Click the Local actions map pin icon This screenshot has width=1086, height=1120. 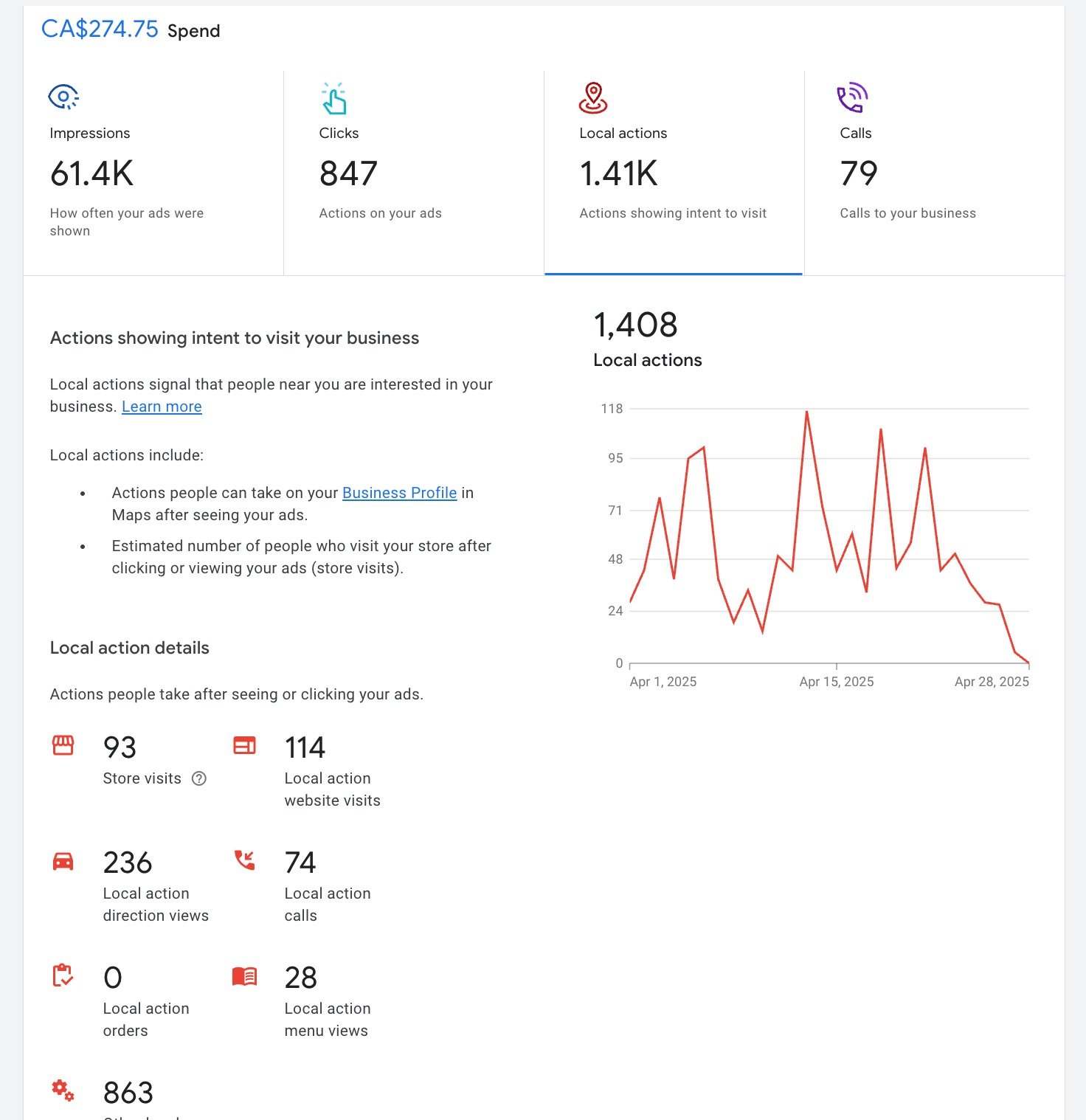[593, 98]
